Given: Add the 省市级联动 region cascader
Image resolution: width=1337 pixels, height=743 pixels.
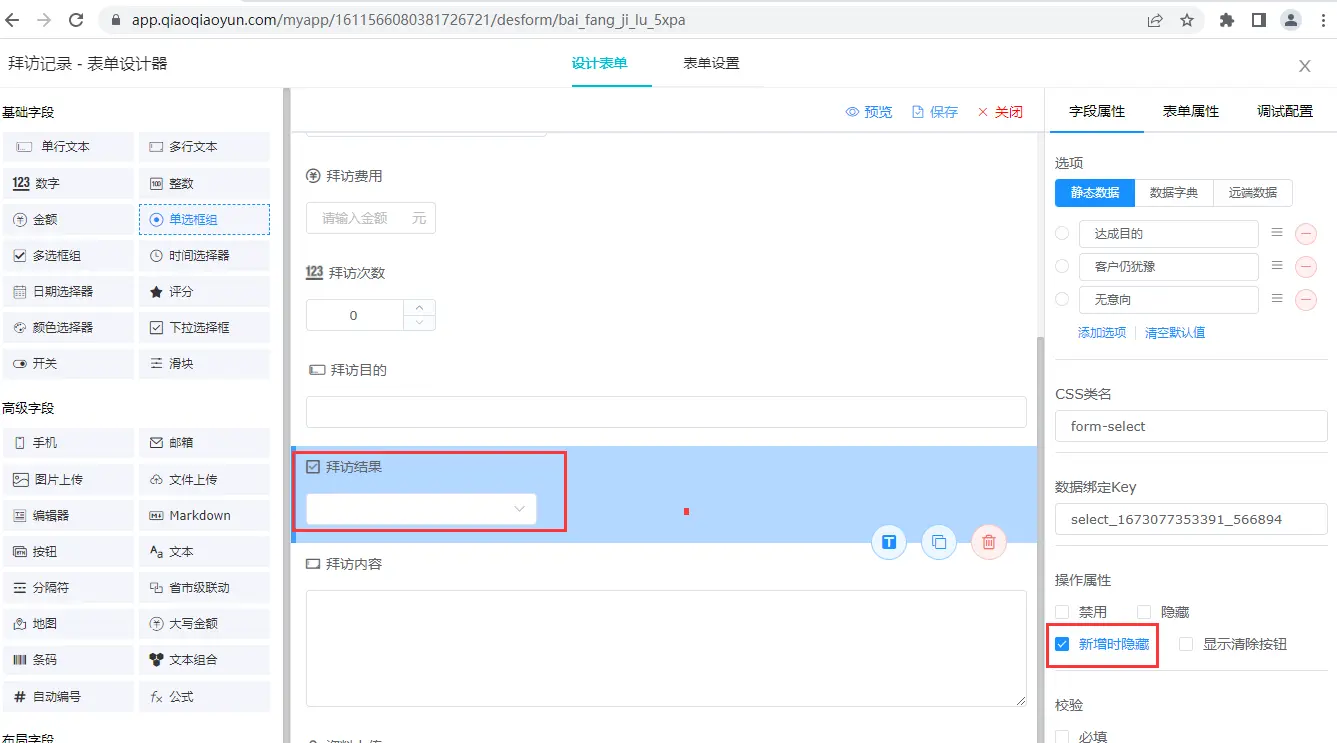Looking at the screenshot, I should tap(204, 587).
